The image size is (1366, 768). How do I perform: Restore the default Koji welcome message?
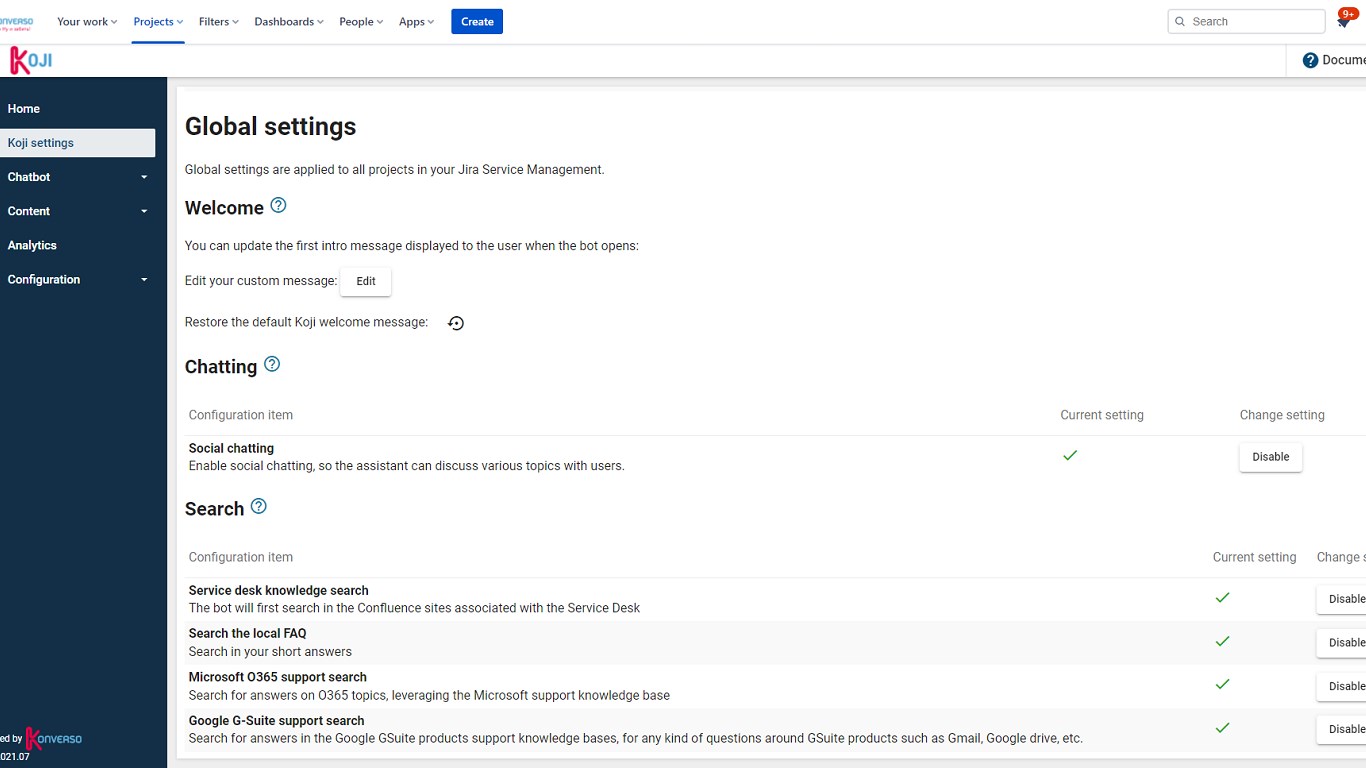coord(456,323)
